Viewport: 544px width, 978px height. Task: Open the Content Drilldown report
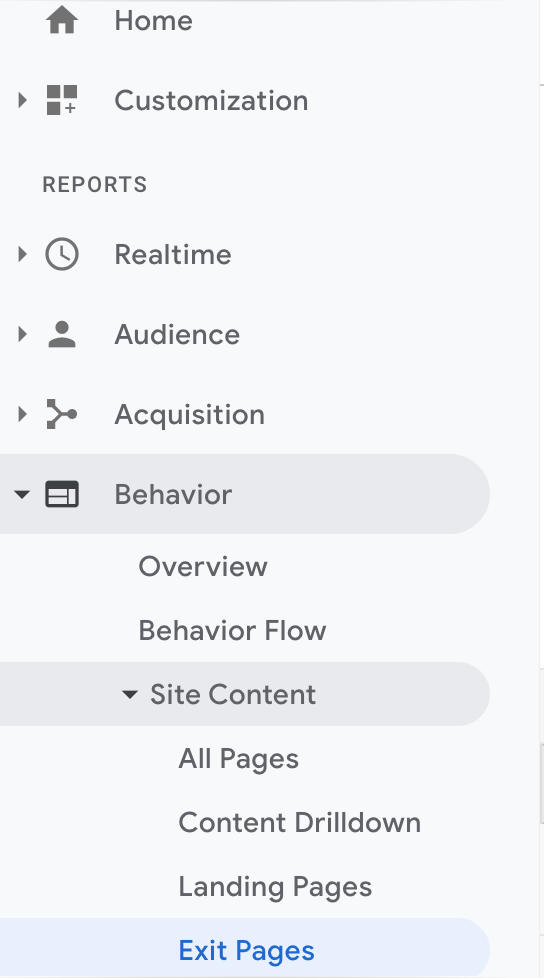tap(299, 823)
